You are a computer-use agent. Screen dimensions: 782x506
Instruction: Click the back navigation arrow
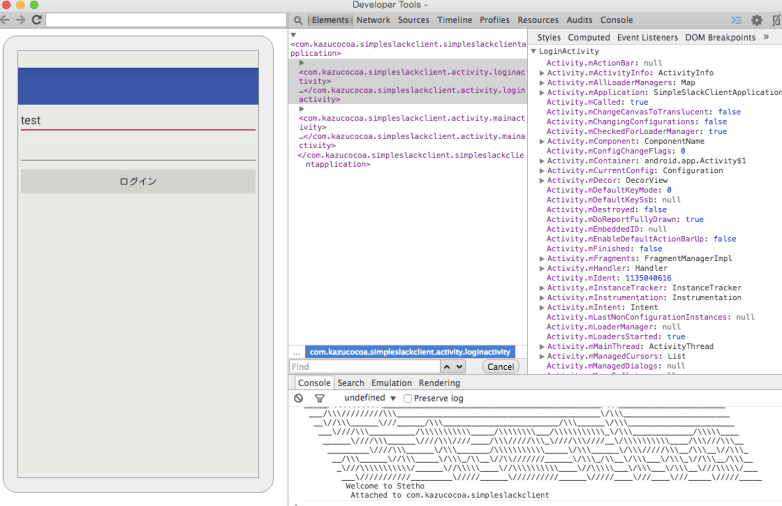[x=4, y=20]
